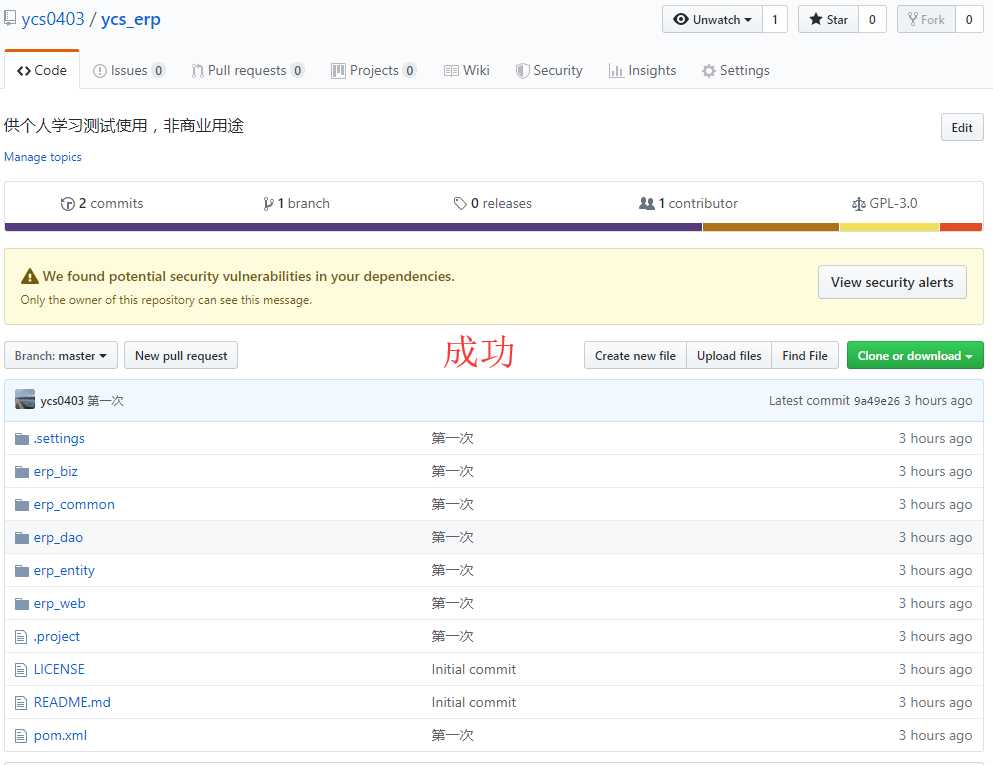993x765 pixels.
Task: Click the New pull request button
Action: (181, 355)
